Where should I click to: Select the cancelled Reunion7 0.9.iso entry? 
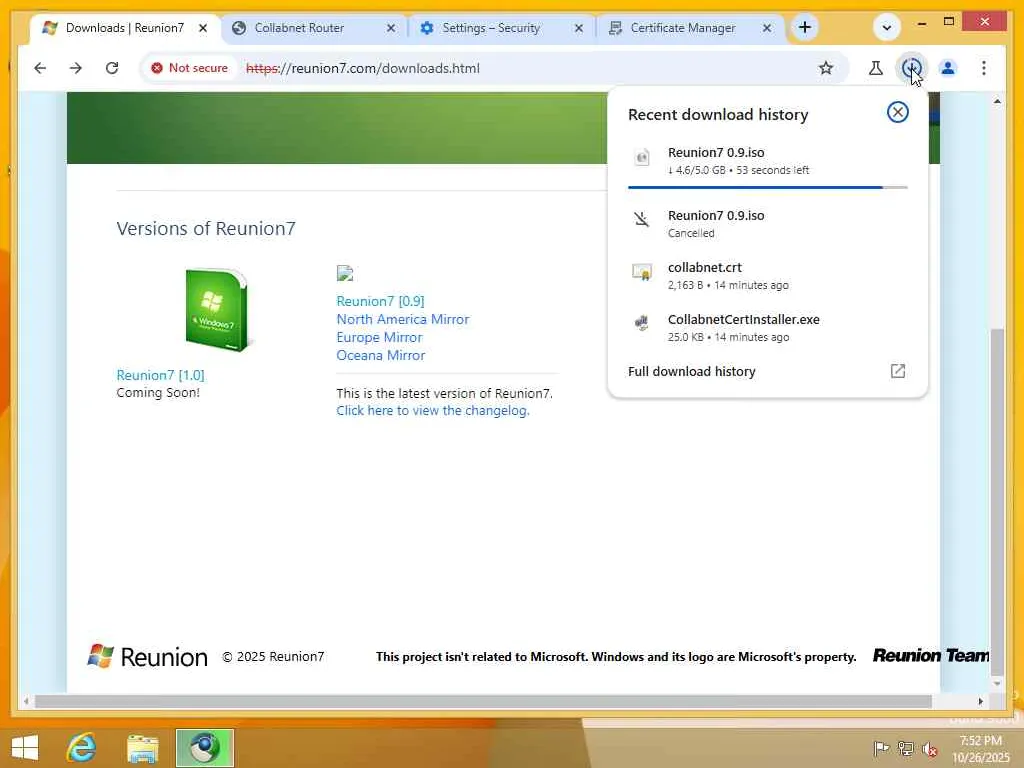(767, 223)
